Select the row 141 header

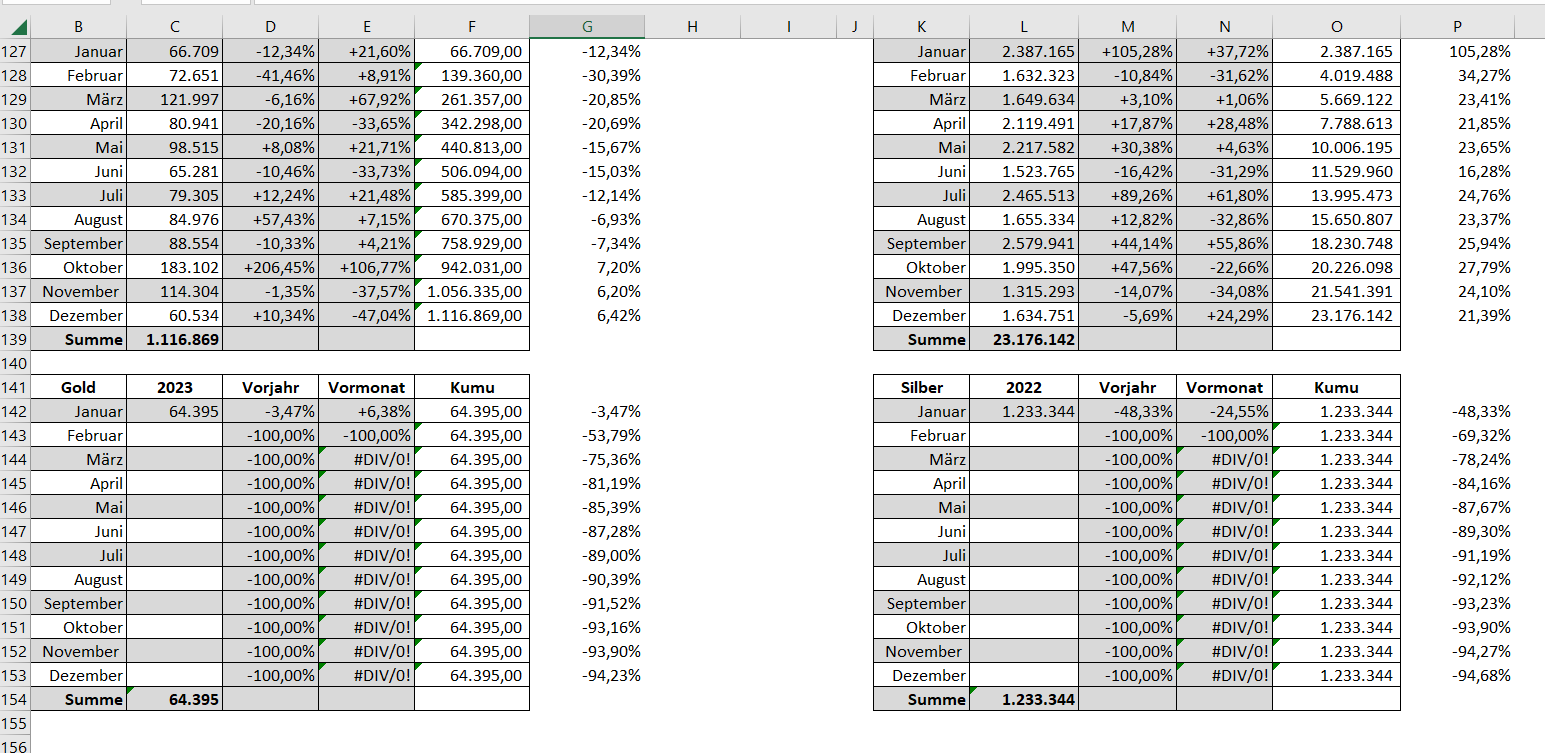point(15,388)
